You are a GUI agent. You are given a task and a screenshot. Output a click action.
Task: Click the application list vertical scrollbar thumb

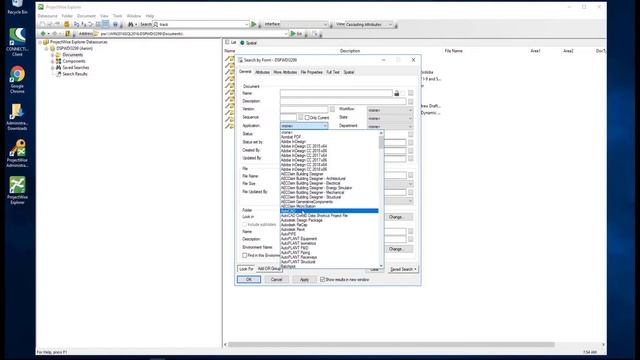click(x=381, y=142)
